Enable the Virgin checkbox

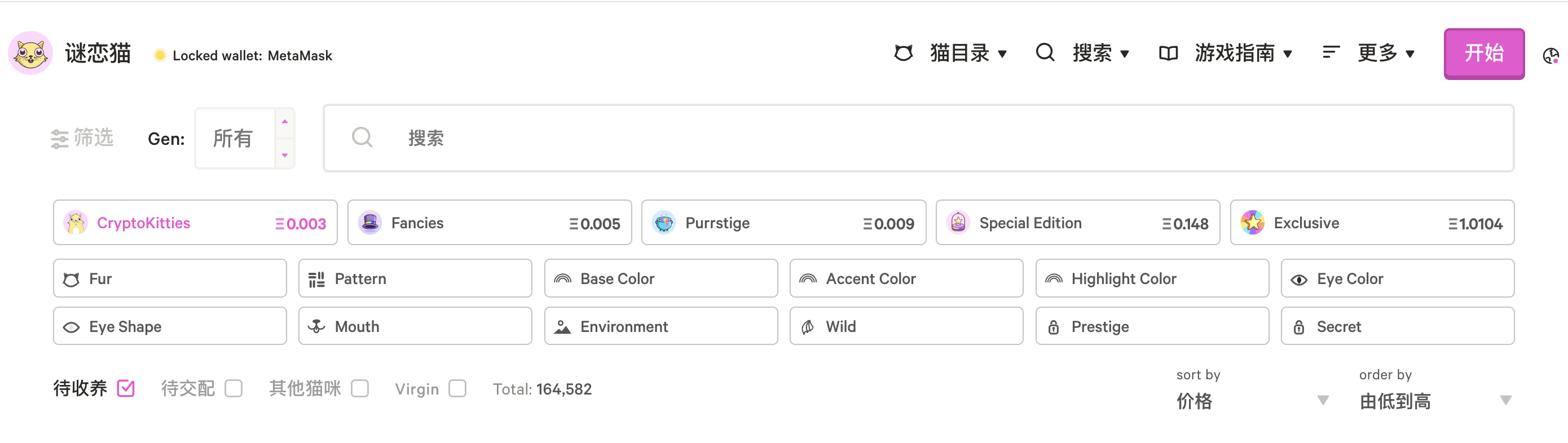(458, 388)
